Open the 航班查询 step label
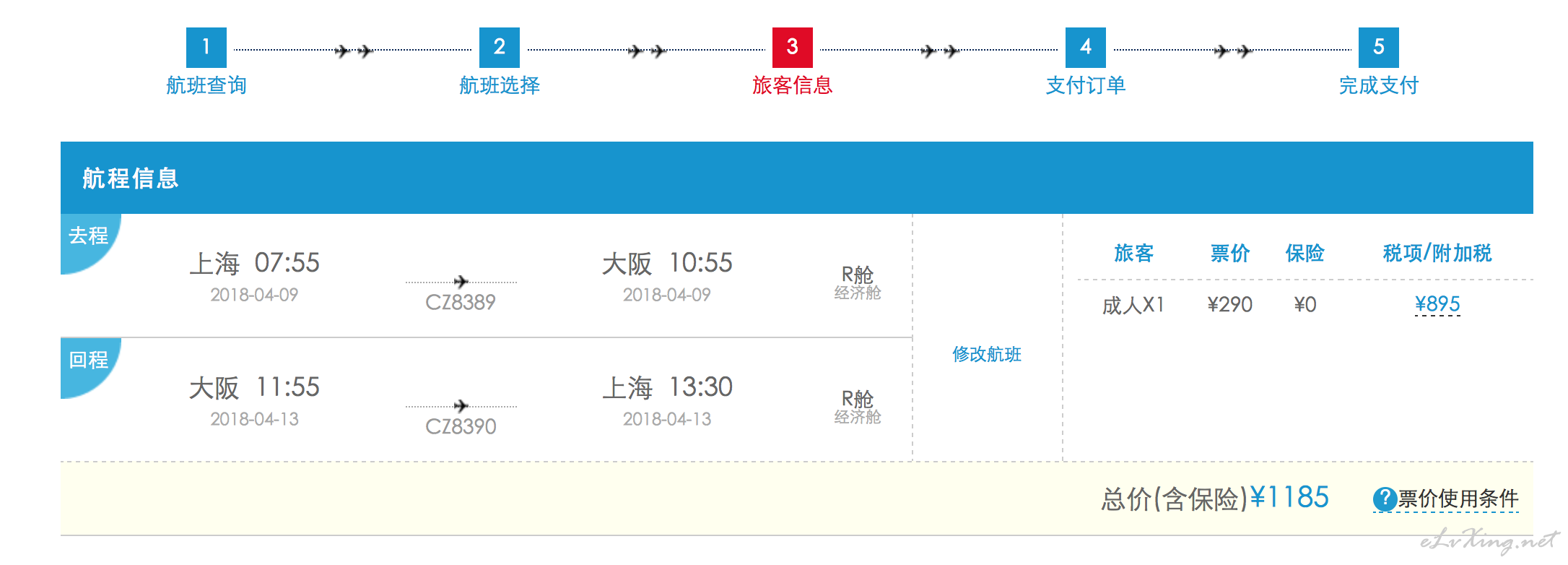The width and height of the screenshot is (1568, 565). (206, 85)
